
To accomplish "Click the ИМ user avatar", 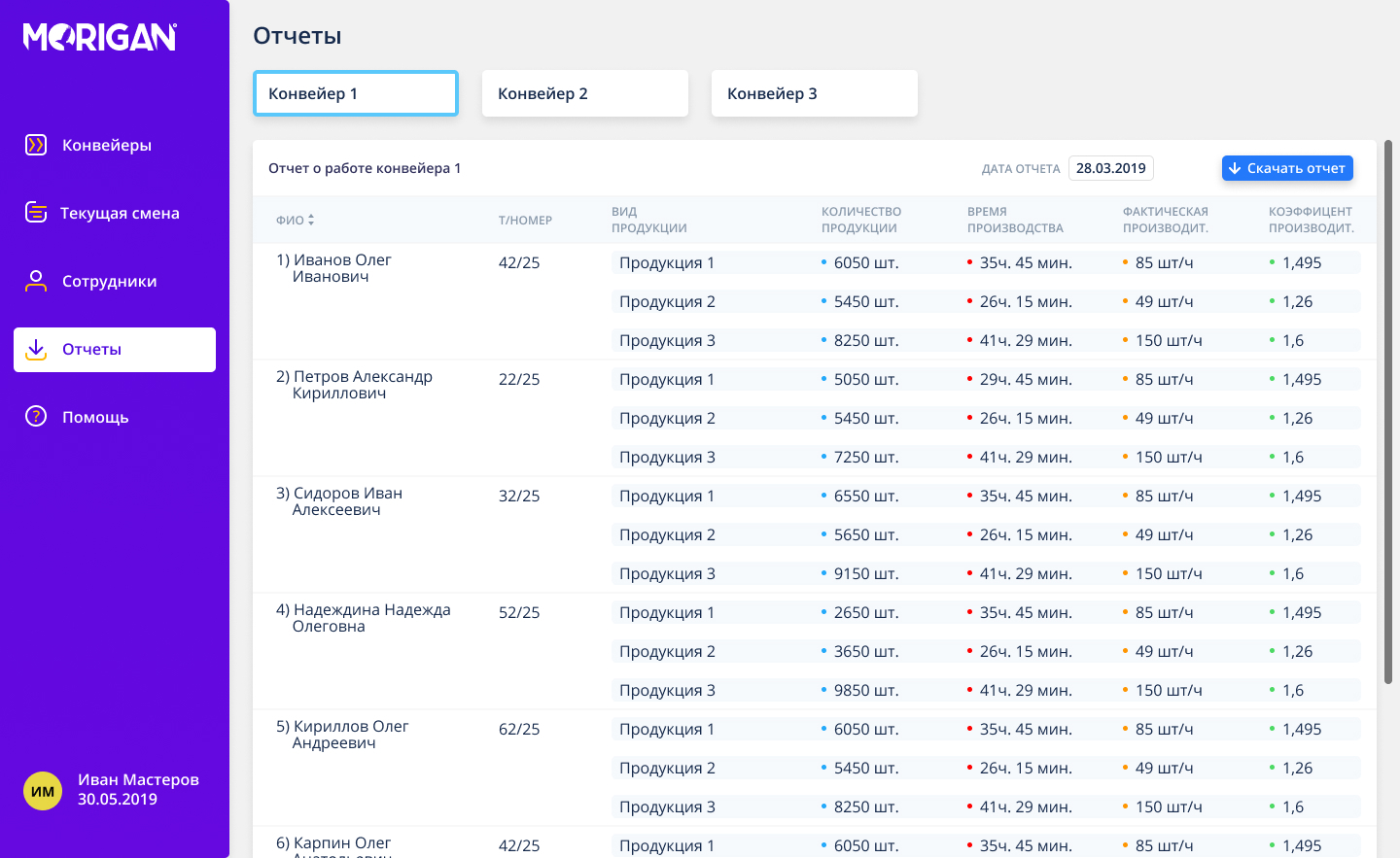I will tap(43, 791).
